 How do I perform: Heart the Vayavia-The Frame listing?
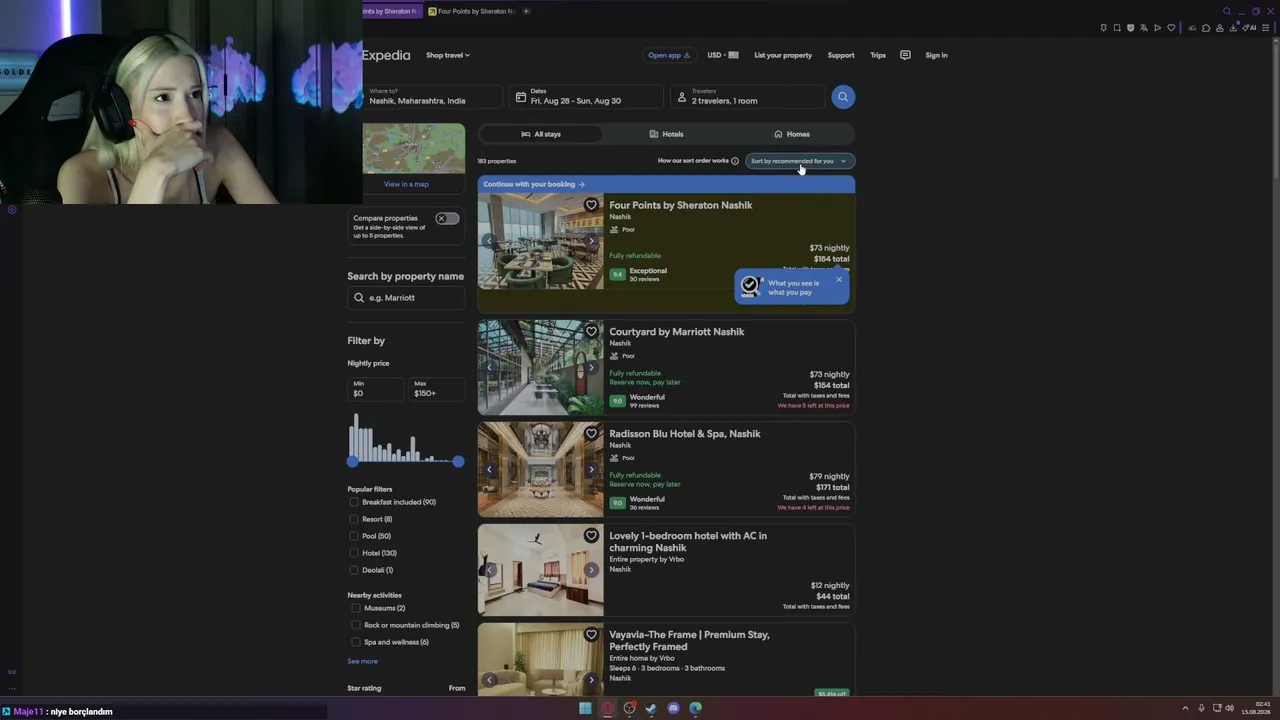coord(591,635)
